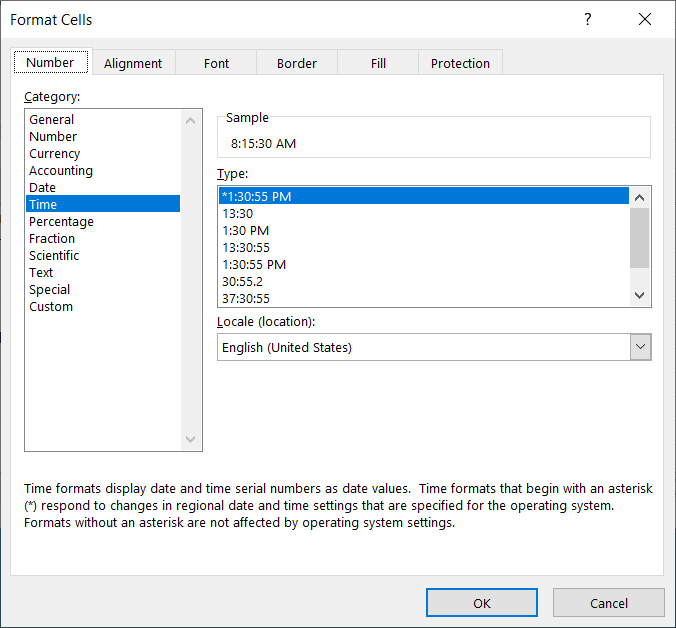This screenshot has width=676, height=628.
Task: Open the Protection tab
Action: pyautogui.click(x=460, y=63)
